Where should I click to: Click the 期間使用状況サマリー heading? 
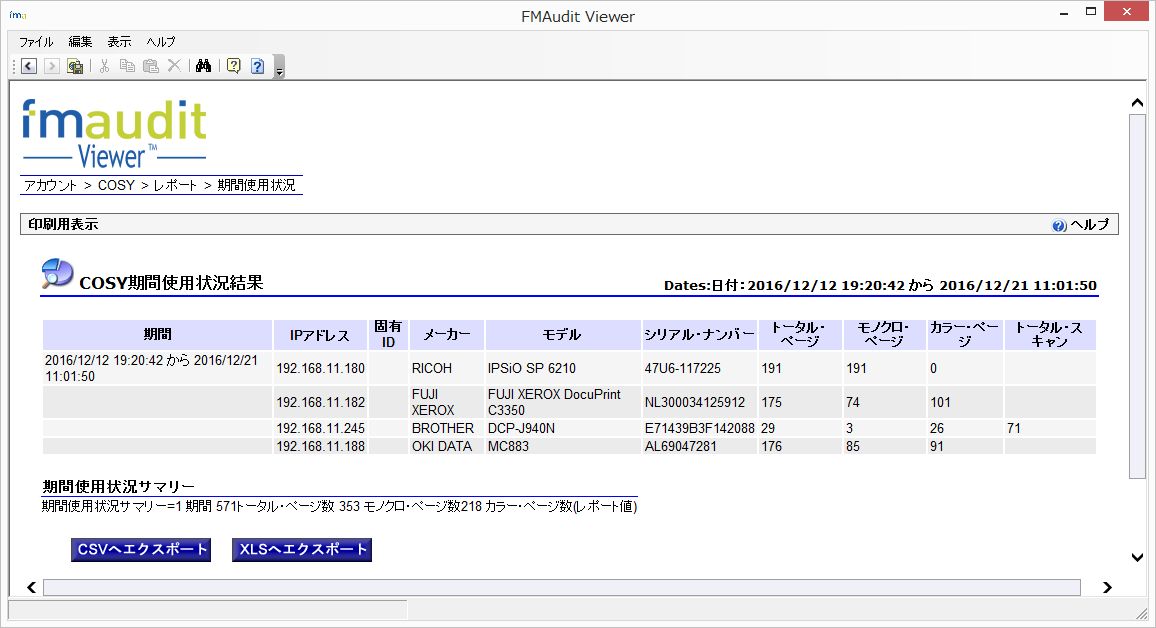click(x=119, y=486)
